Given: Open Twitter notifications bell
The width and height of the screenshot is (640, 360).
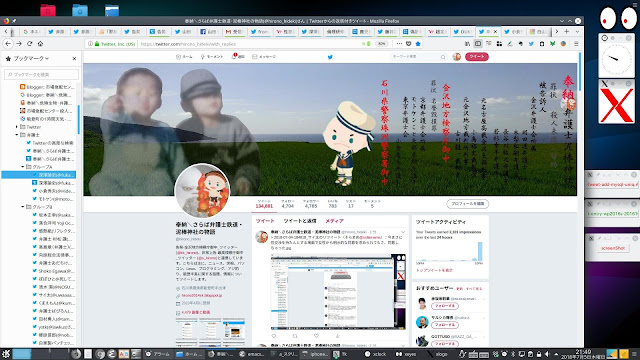Looking at the screenshot, I should click(238, 57).
